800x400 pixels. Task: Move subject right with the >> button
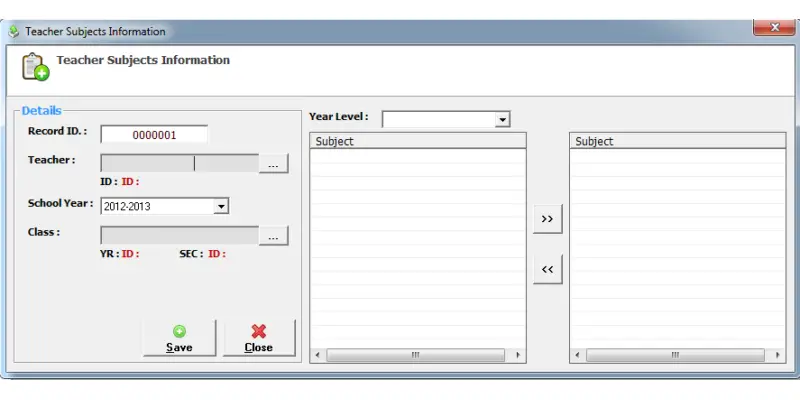click(x=547, y=219)
